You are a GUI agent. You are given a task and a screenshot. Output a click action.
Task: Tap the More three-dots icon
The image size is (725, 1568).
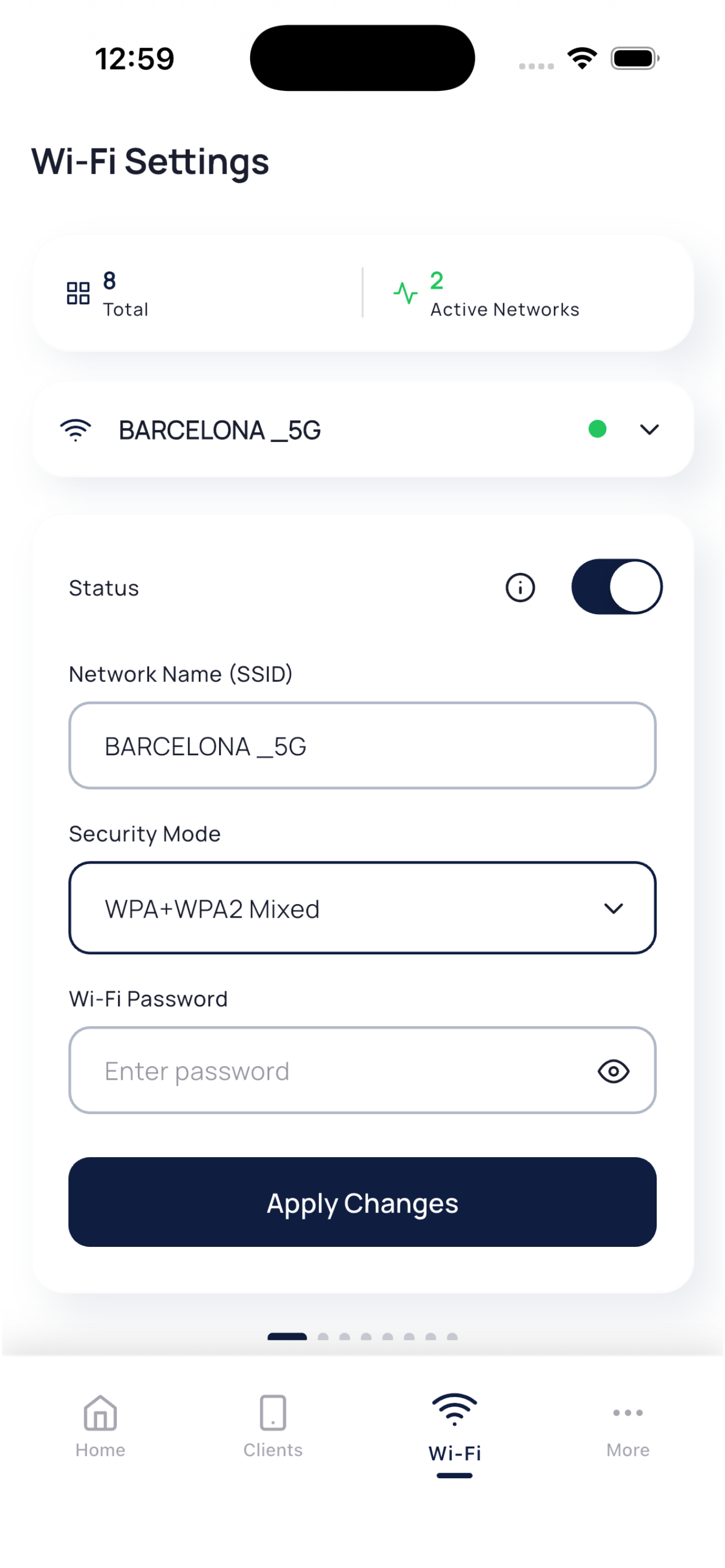coord(628,1412)
